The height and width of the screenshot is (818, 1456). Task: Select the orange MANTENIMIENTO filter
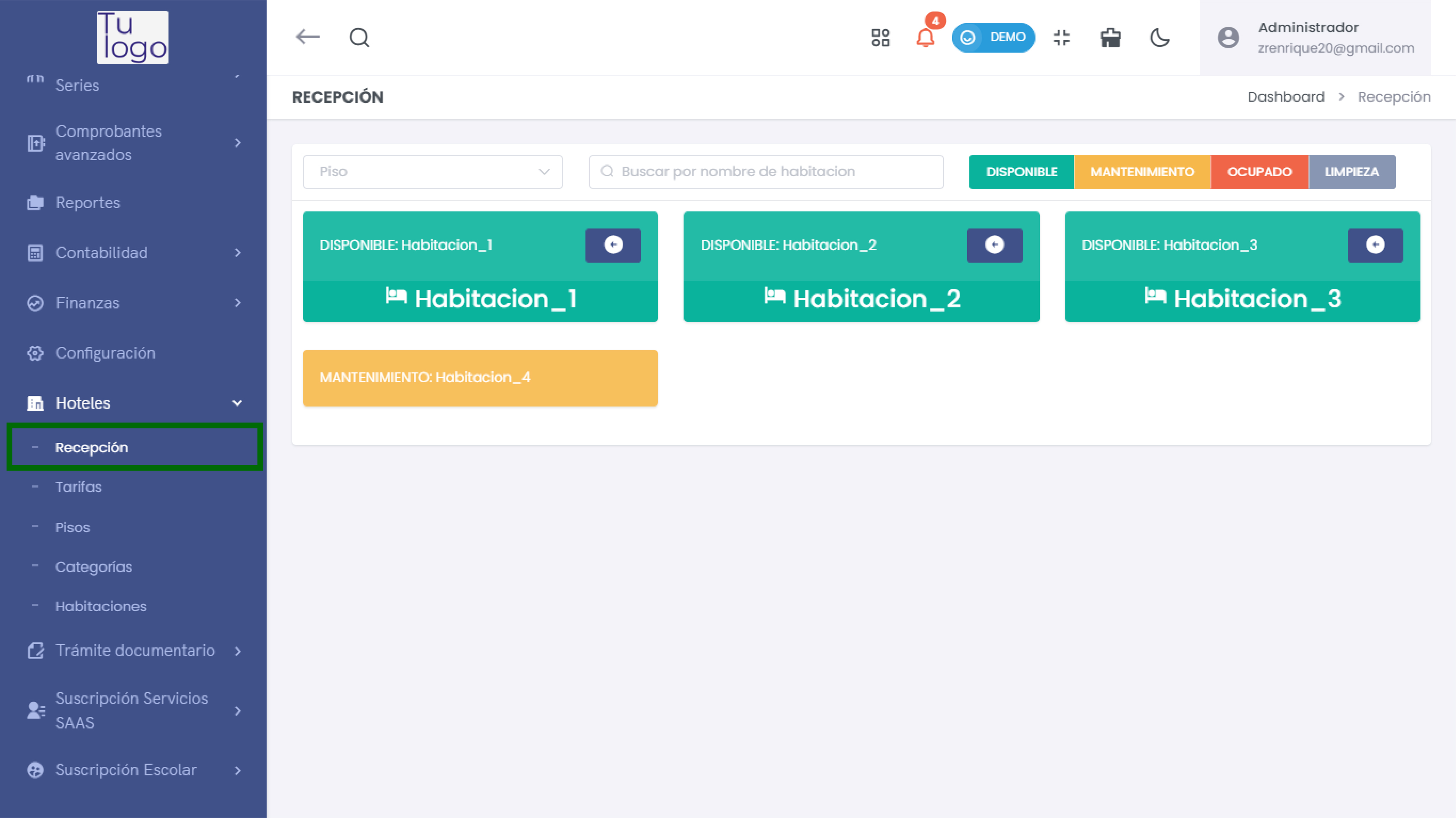coord(1142,172)
